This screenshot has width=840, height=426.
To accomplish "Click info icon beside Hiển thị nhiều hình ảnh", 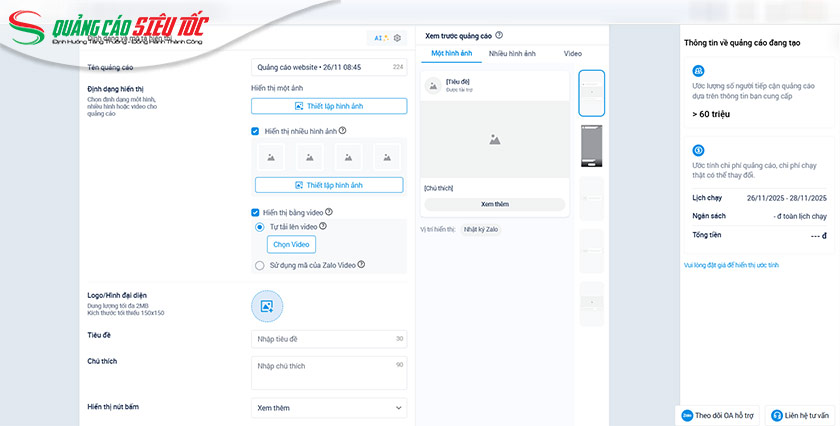I will click(343, 131).
